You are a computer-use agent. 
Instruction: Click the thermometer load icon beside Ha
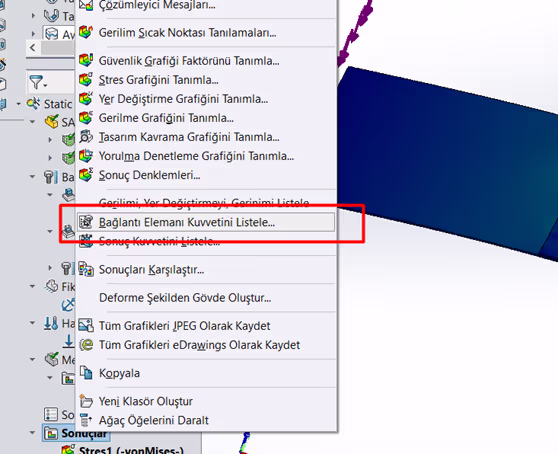click(x=51, y=323)
